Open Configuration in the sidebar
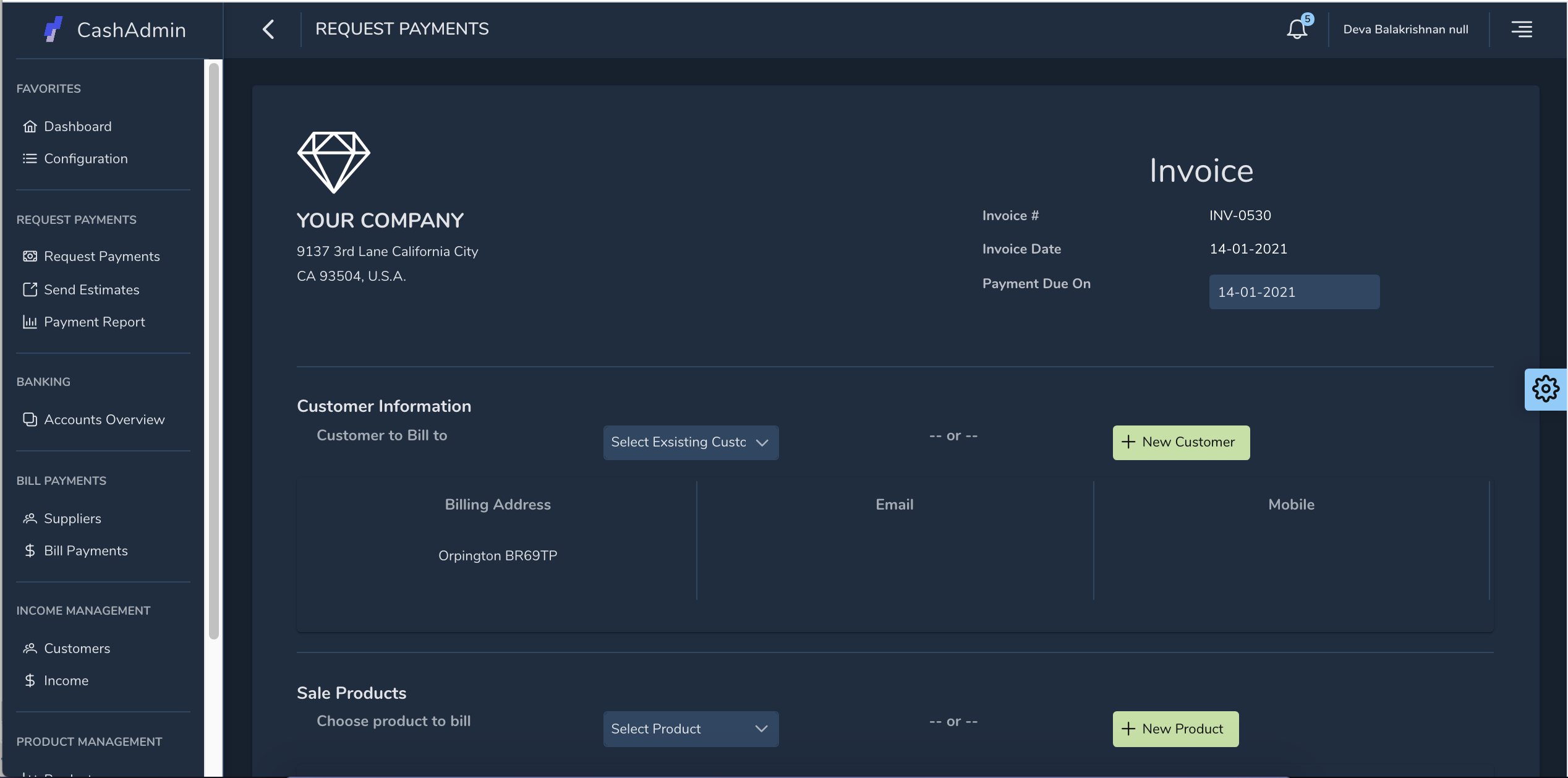Image resolution: width=1568 pixels, height=778 pixels. (85, 159)
